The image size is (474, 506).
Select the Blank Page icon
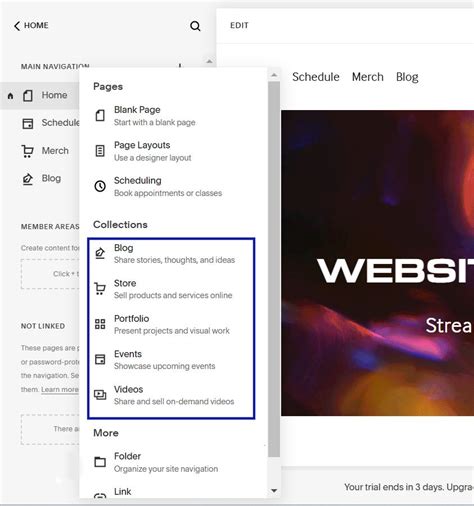pyautogui.click(x=100, y=116)
